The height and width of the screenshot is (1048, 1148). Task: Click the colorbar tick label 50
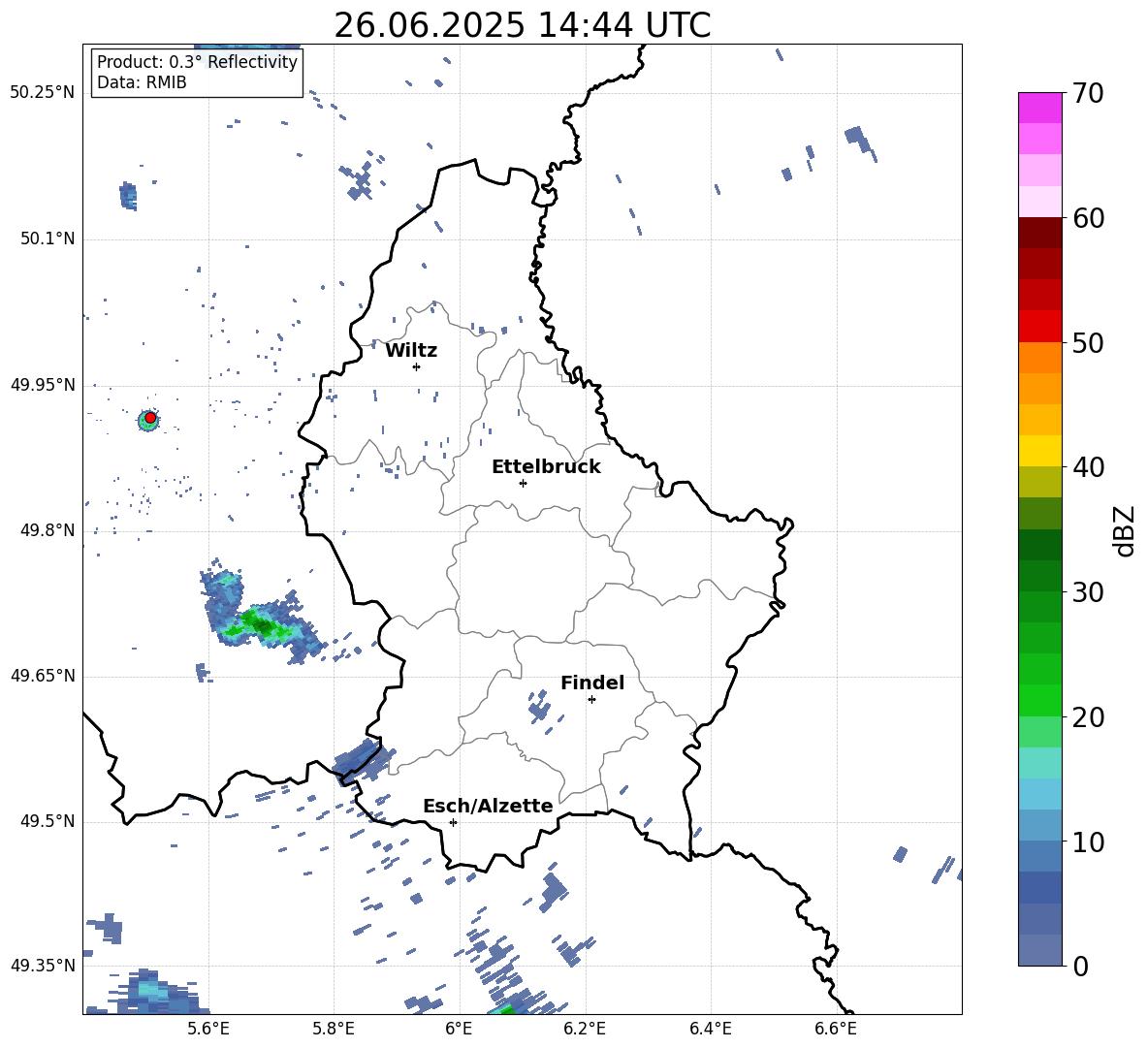1087,343
